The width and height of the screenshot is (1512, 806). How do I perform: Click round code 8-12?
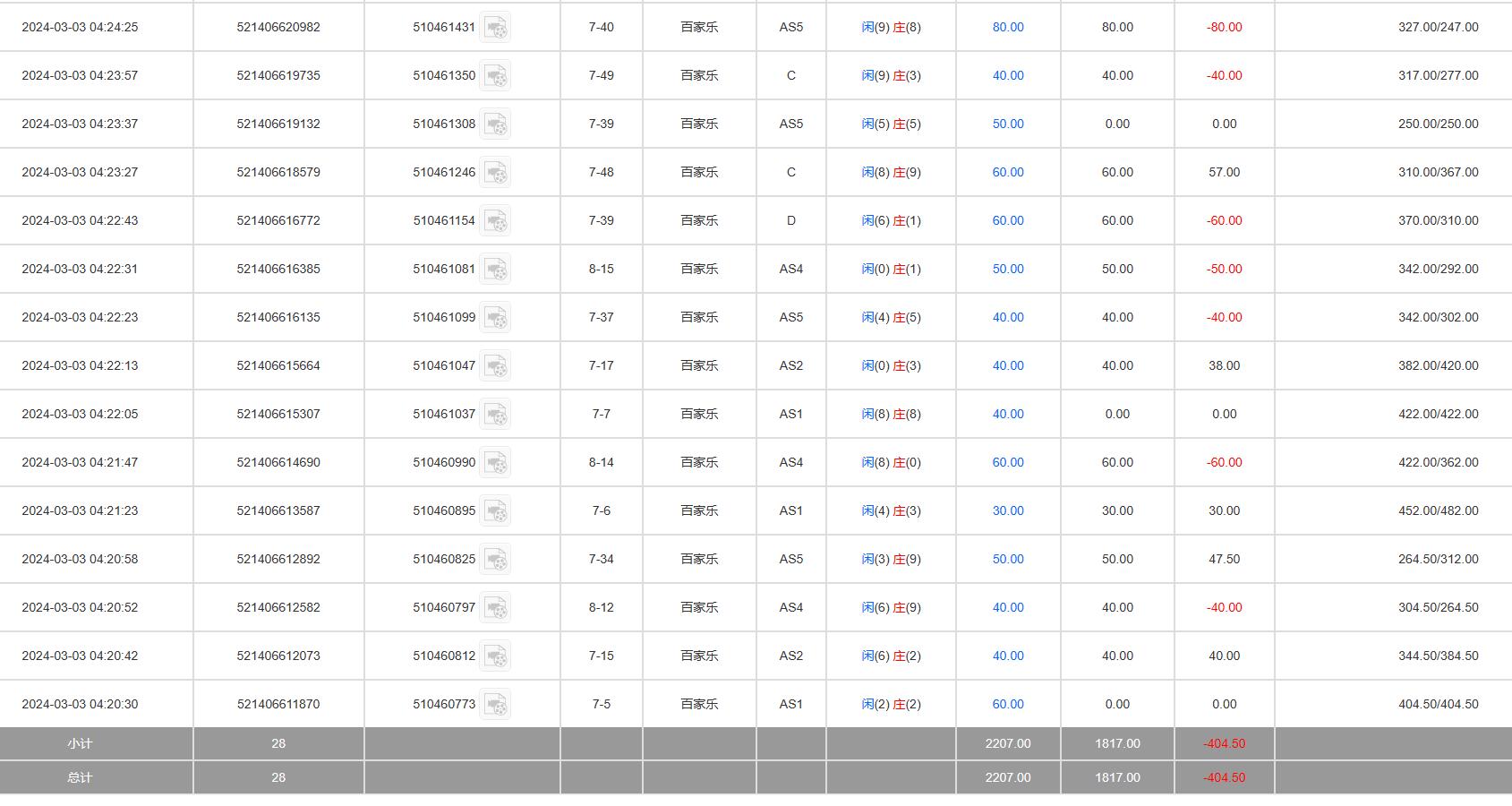click(x=602, y=607)
